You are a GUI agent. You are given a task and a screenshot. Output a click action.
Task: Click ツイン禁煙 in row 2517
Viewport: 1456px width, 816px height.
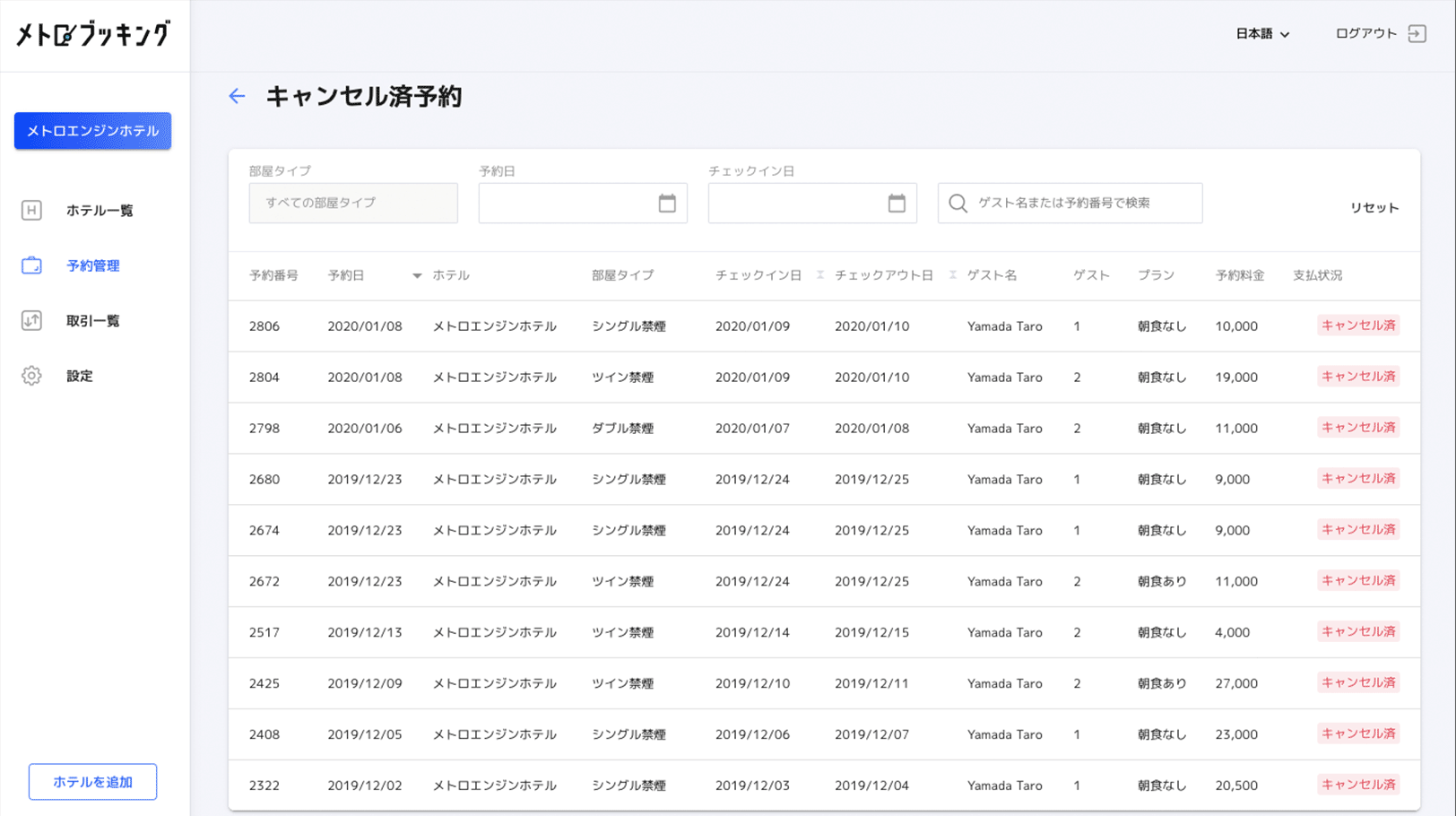622,633
